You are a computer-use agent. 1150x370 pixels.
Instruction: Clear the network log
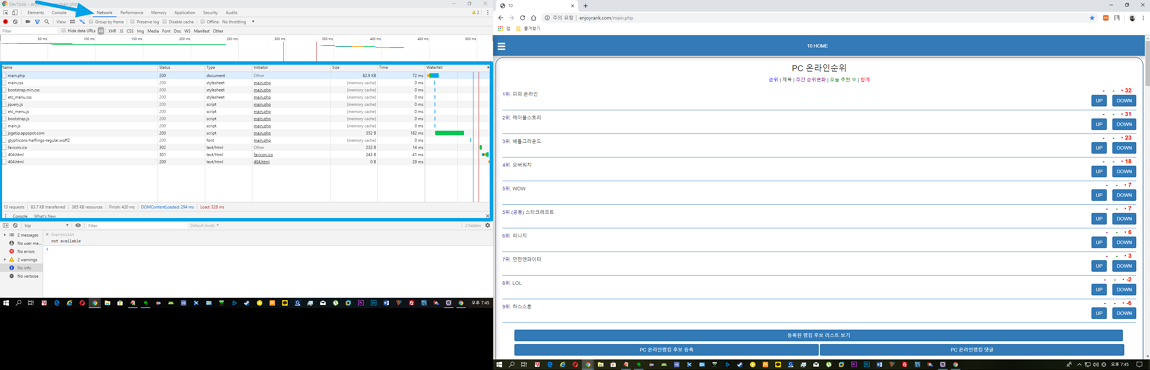point(15,22)
